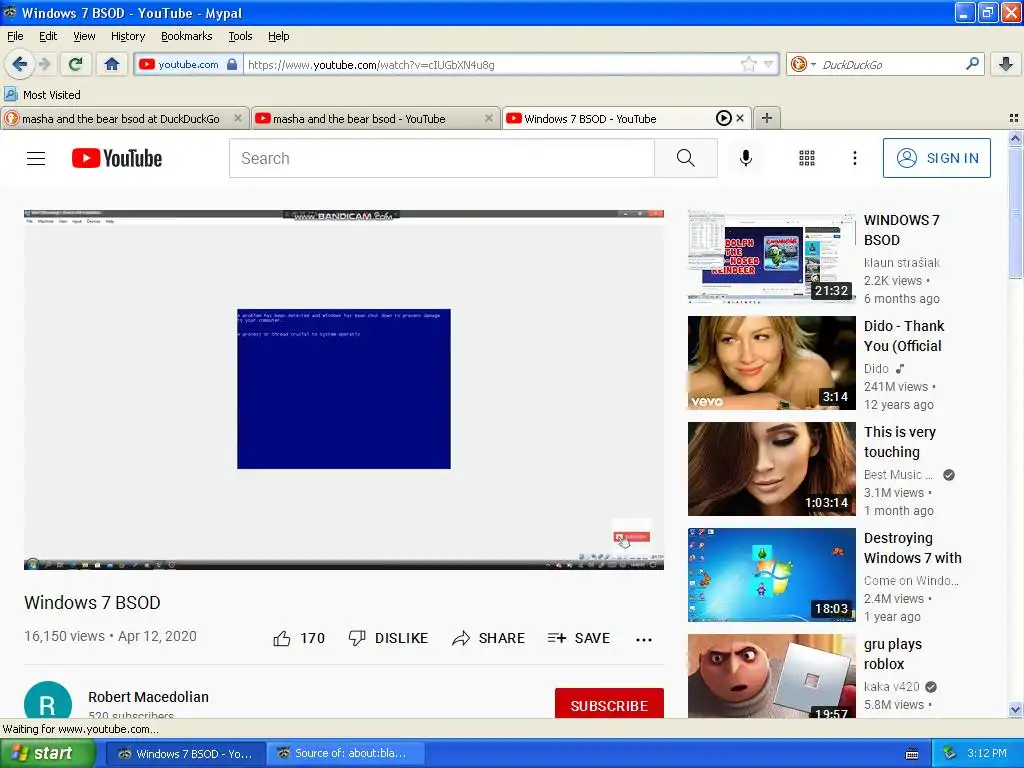The width and height of the screenshot is (1024, 768).
Task: Open the Destroying Windows 7 video thumbnail
Action: click(771, 575)
